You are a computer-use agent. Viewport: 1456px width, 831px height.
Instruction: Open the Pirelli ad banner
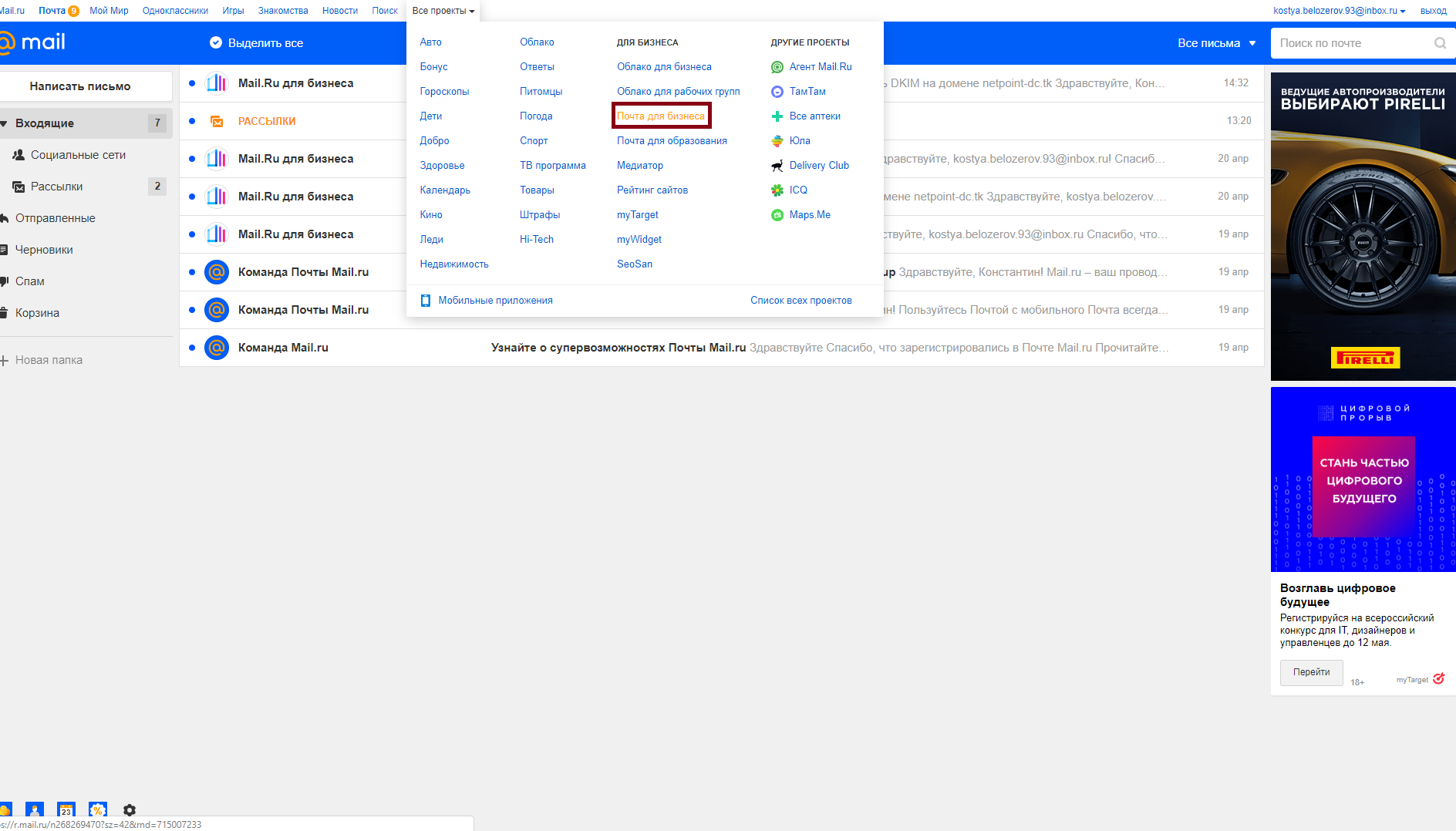[1363, 227]
